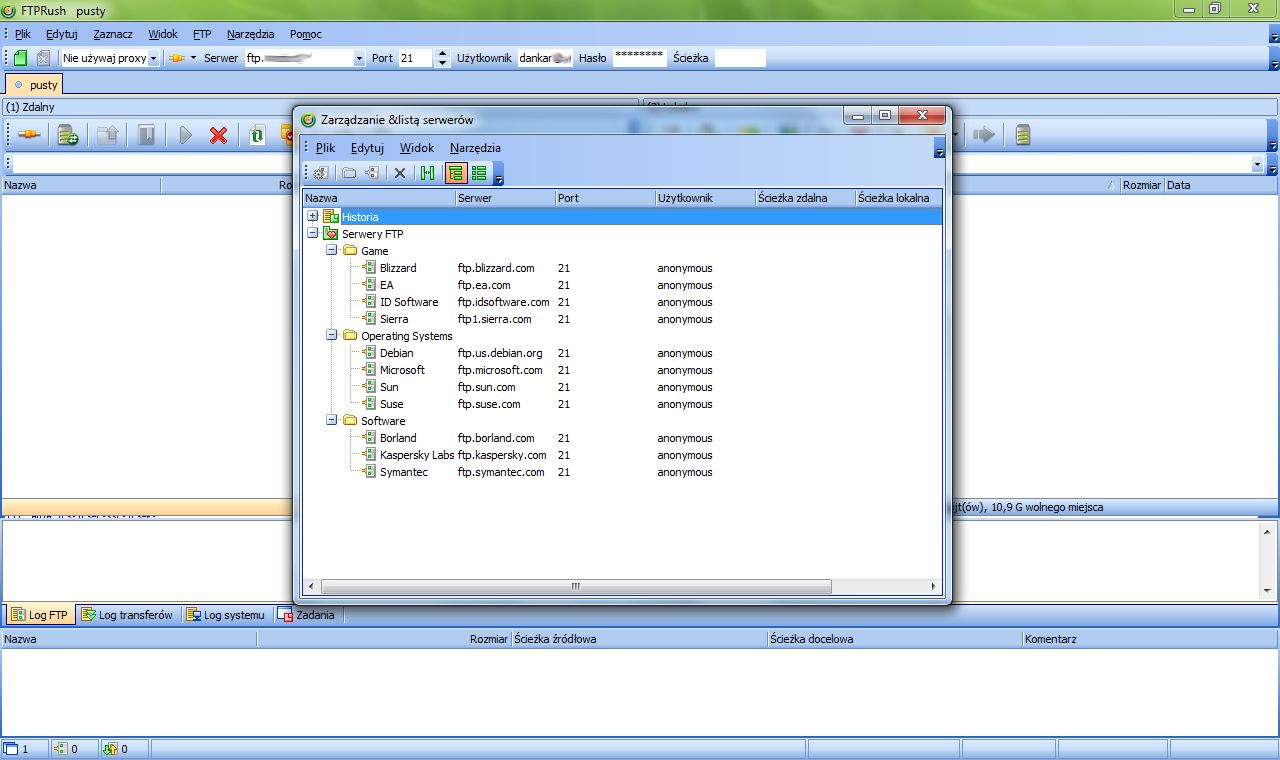
Task: Click transfers counter icon in status bar
Action: [110, 749]
